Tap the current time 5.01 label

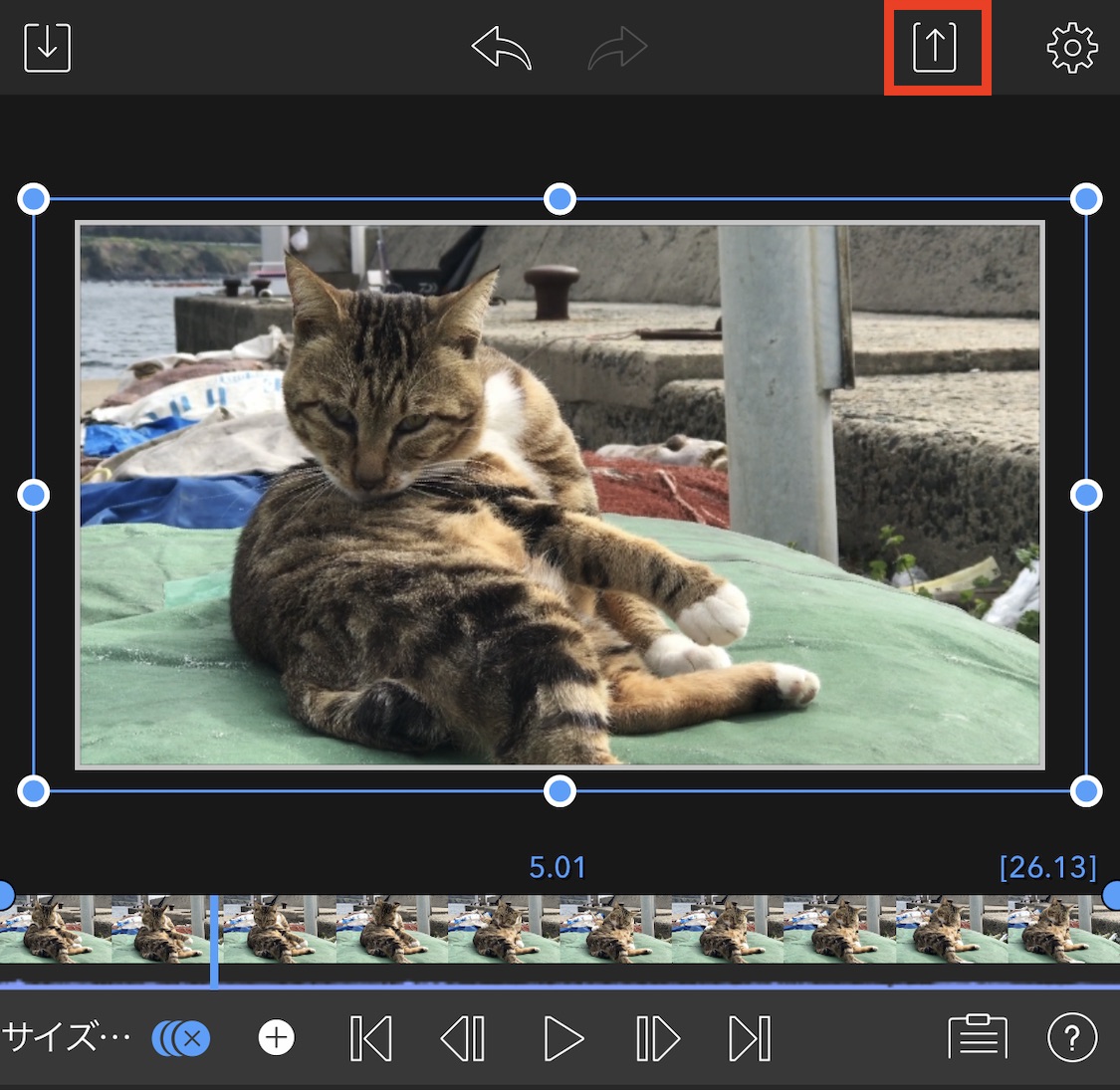pos(558,867)
